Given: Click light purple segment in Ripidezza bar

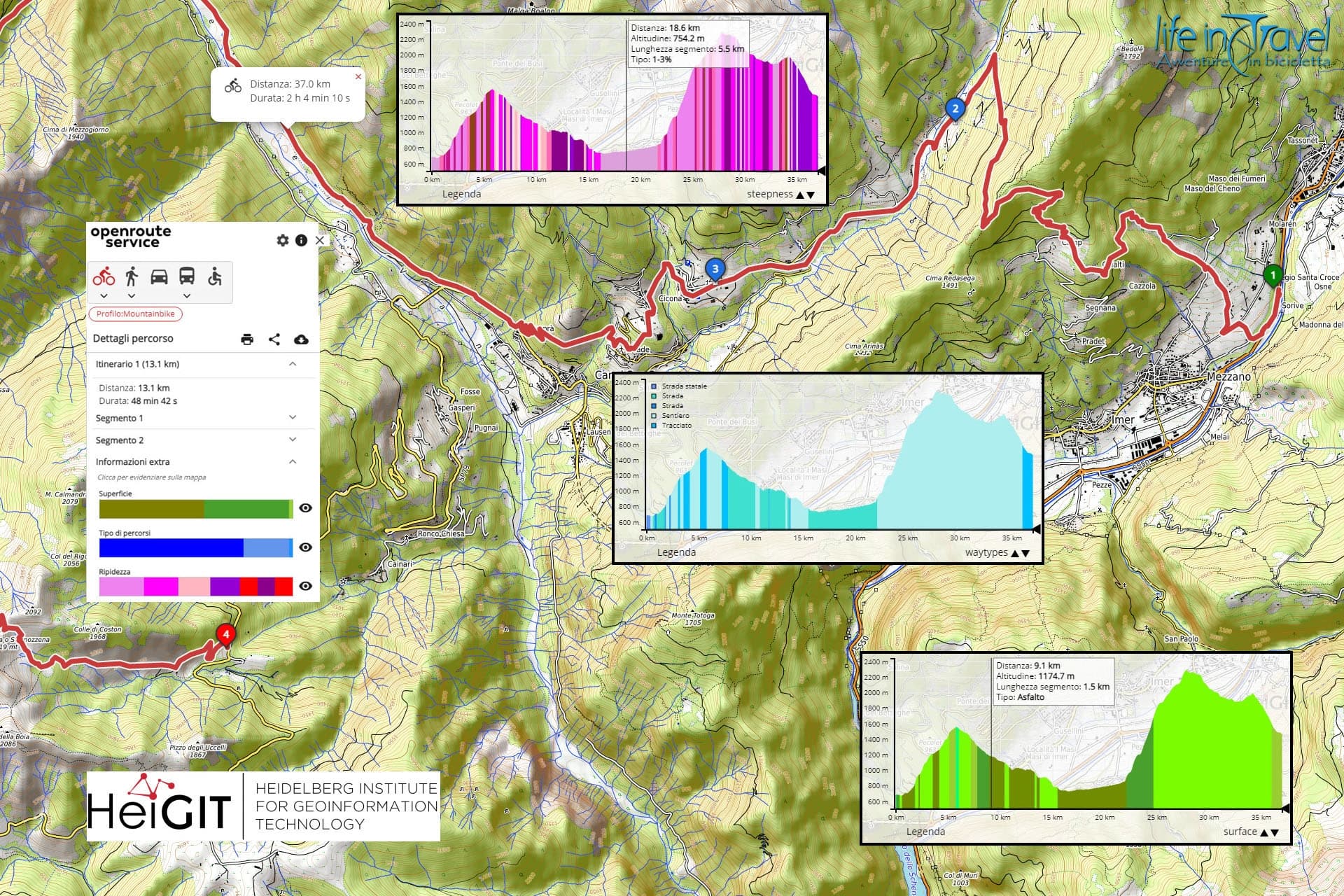Looking at the screenshot, I should 121,587.
